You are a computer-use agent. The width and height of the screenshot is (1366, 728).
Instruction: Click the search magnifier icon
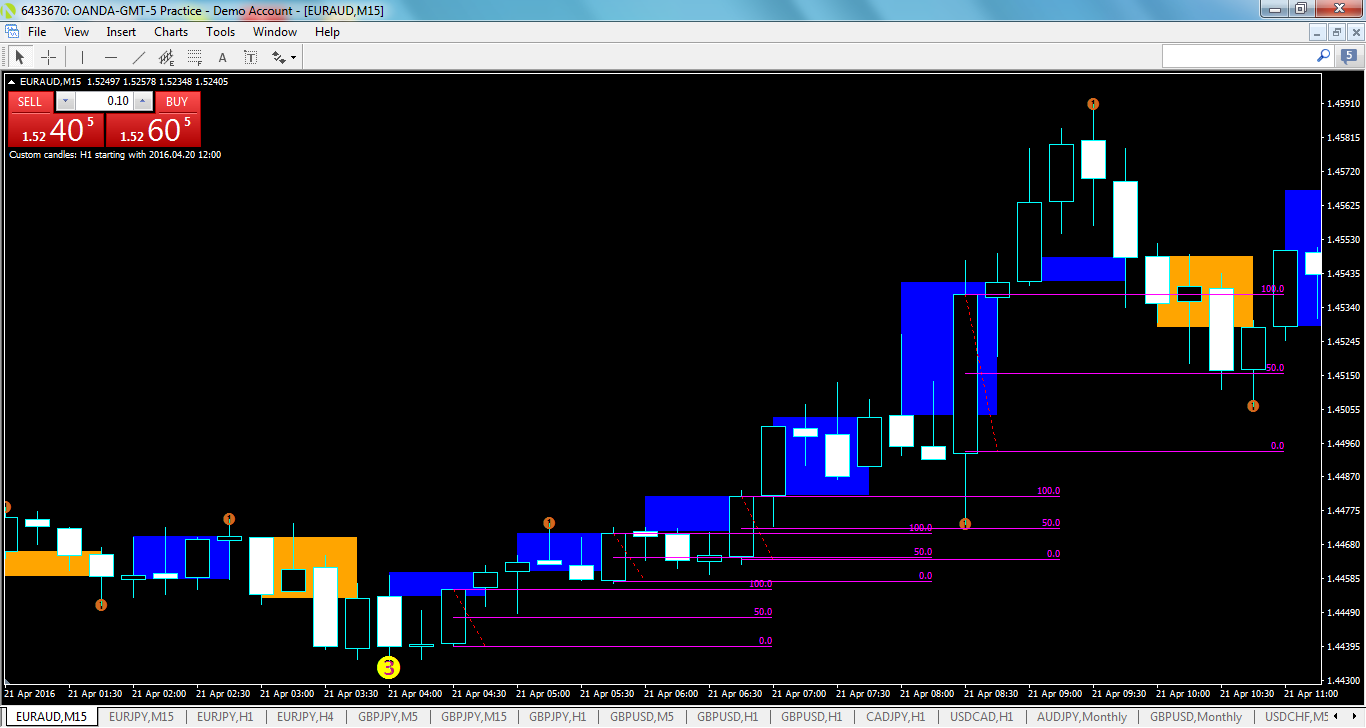[x=1322, y=57]
